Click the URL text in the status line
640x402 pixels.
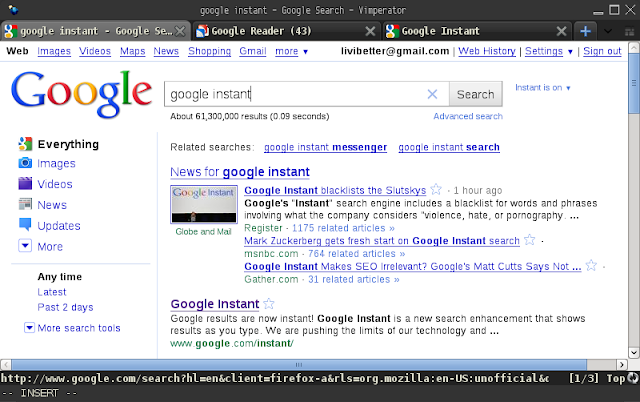pyautogui.click(x=274, y=378)
